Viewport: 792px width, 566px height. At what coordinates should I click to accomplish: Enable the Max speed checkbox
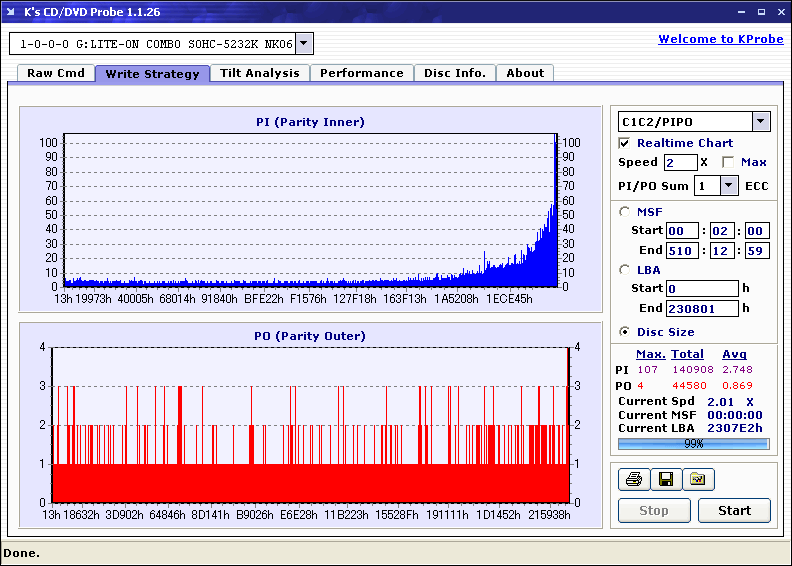click(727, 162)
